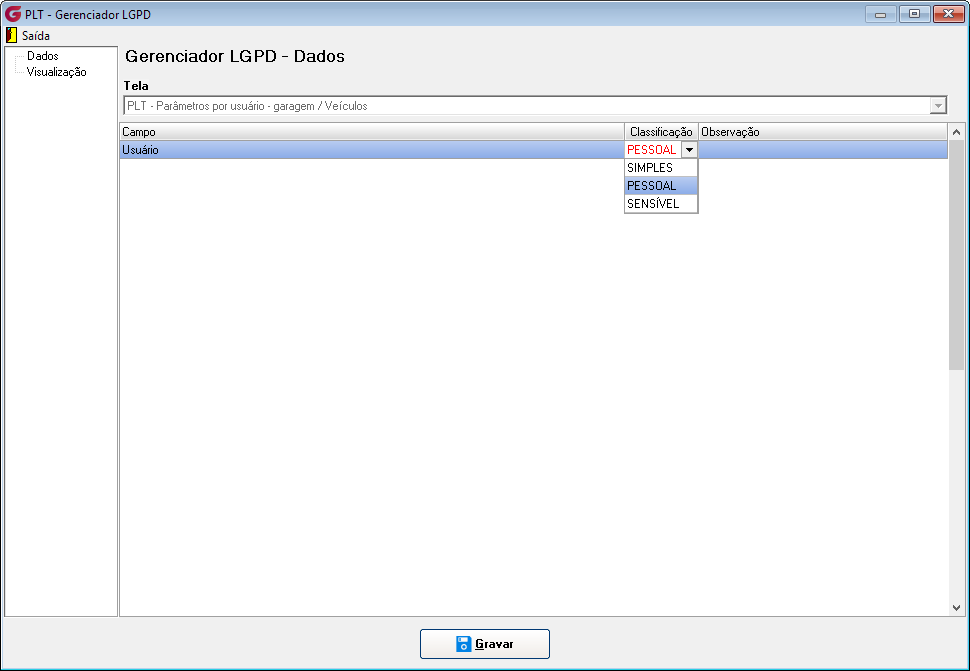Expand the Tela combo box arrow
The image size is (970, 671).
tap(938, 106)
